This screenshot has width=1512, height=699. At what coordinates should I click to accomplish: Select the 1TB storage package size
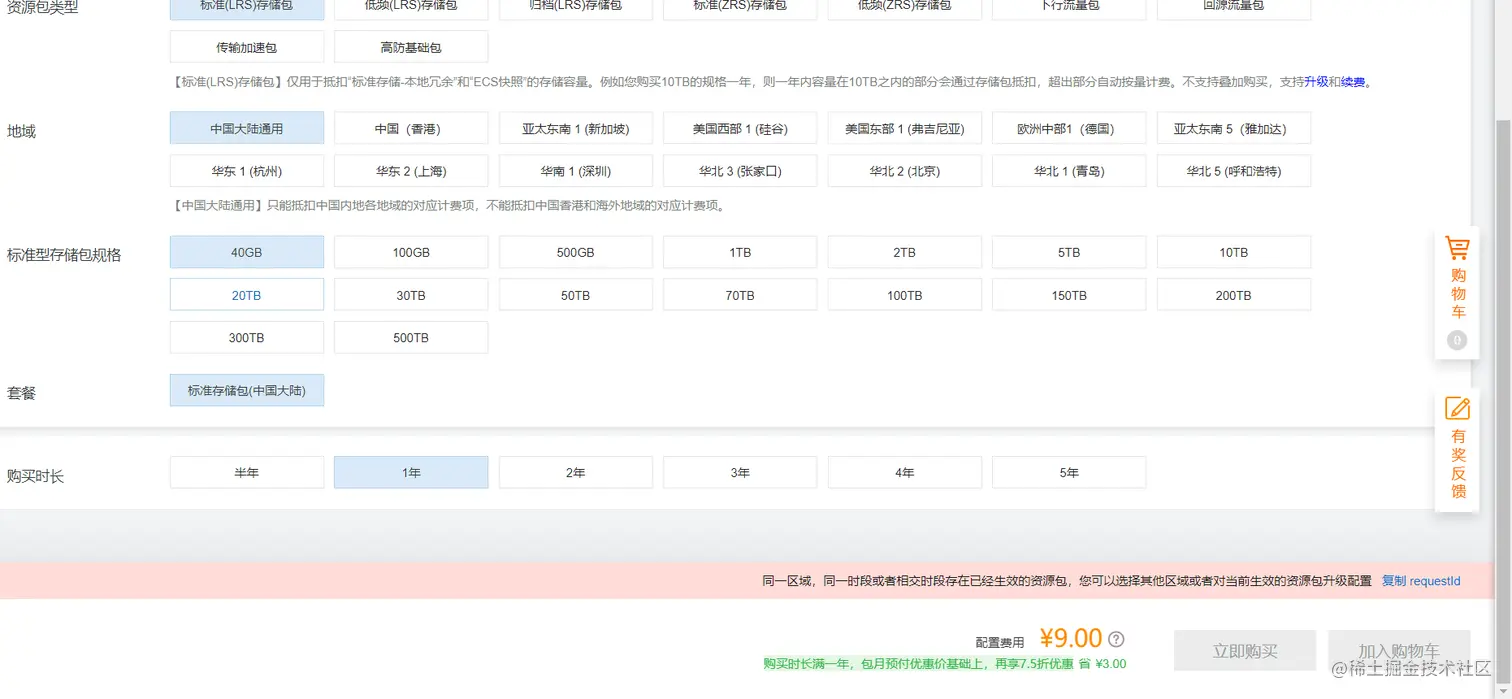pyautogui.click(x=740, y=252)
